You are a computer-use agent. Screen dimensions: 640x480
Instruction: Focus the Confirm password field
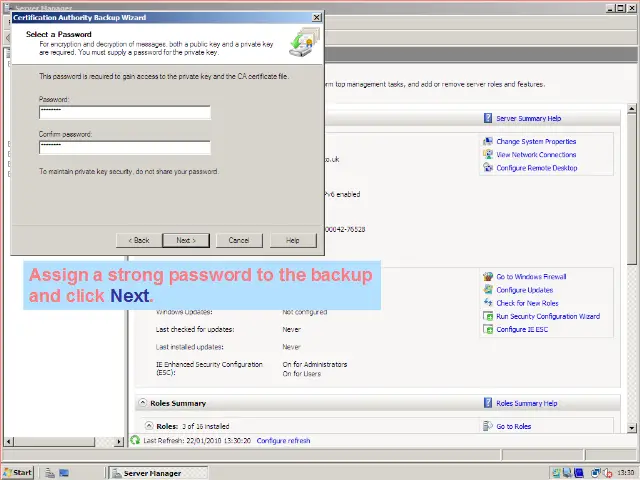(x=124, y=147)
